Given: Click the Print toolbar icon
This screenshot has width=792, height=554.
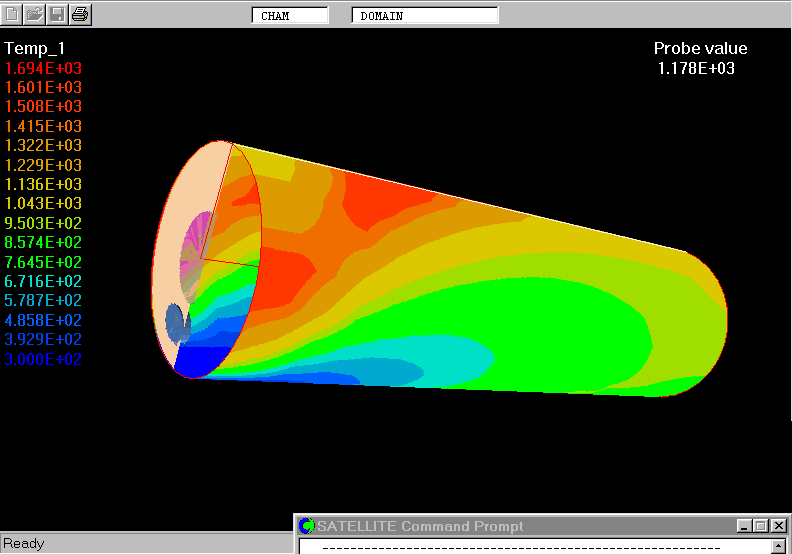Looking at the screenshot, I should 80,14.
